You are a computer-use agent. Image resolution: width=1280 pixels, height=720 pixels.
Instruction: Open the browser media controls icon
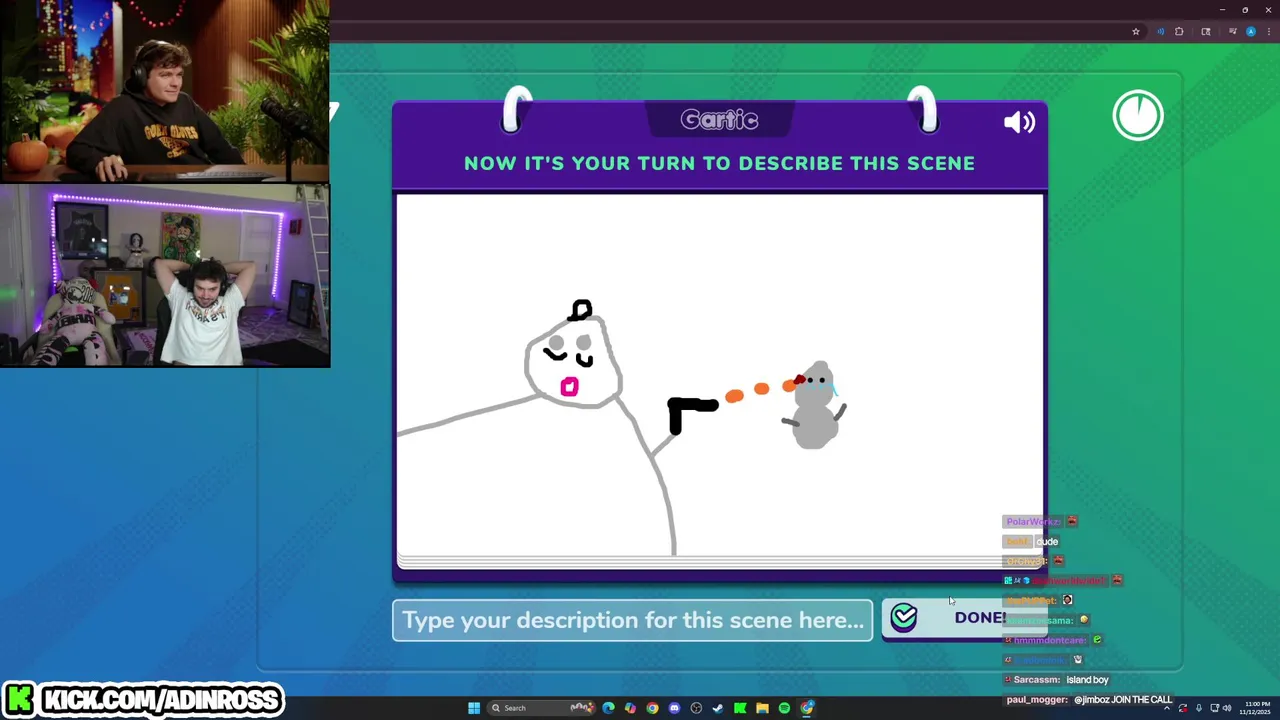[1233, 31]
